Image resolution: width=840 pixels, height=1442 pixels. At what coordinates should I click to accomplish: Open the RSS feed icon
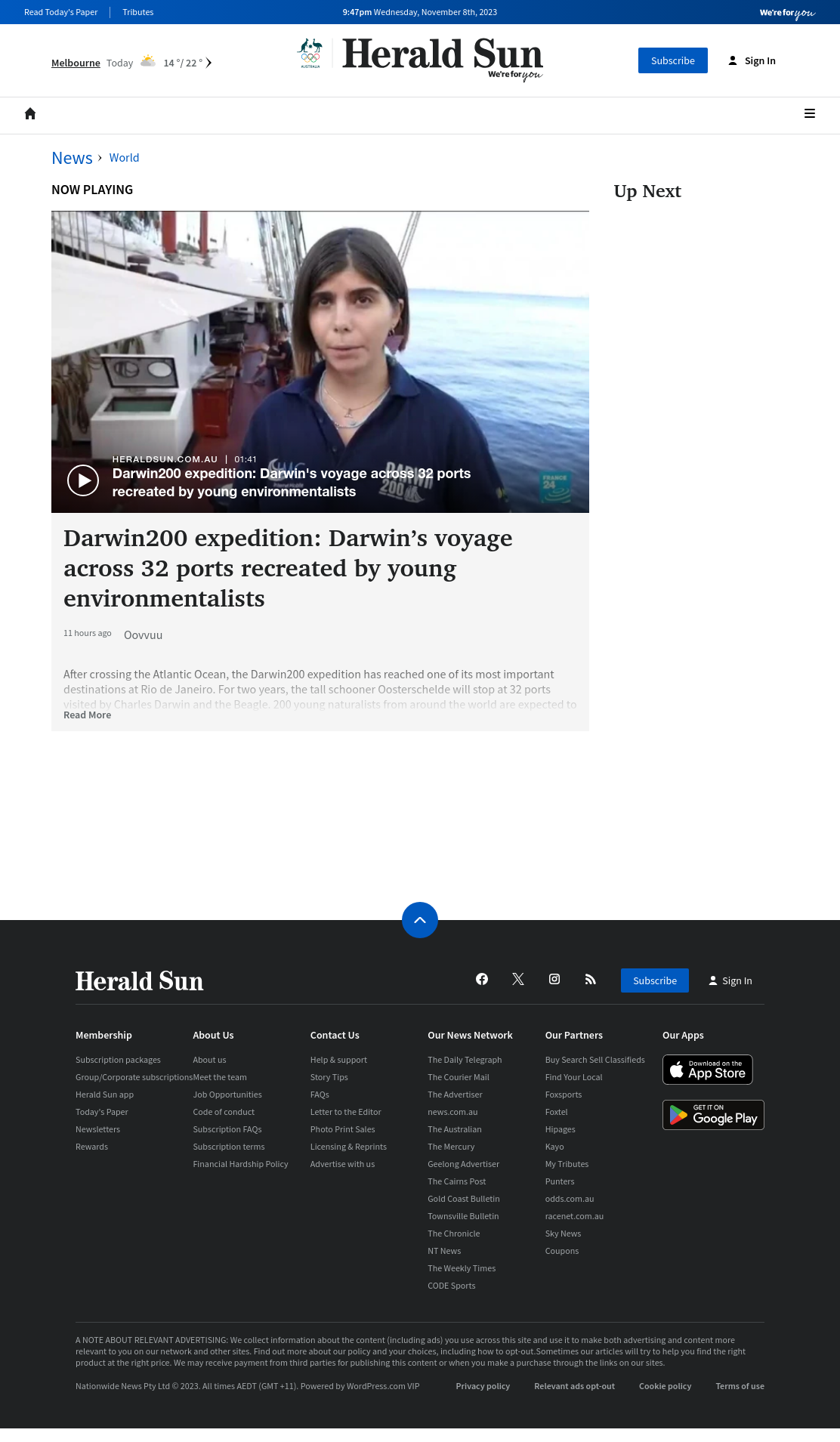click(x=591, y=979)
